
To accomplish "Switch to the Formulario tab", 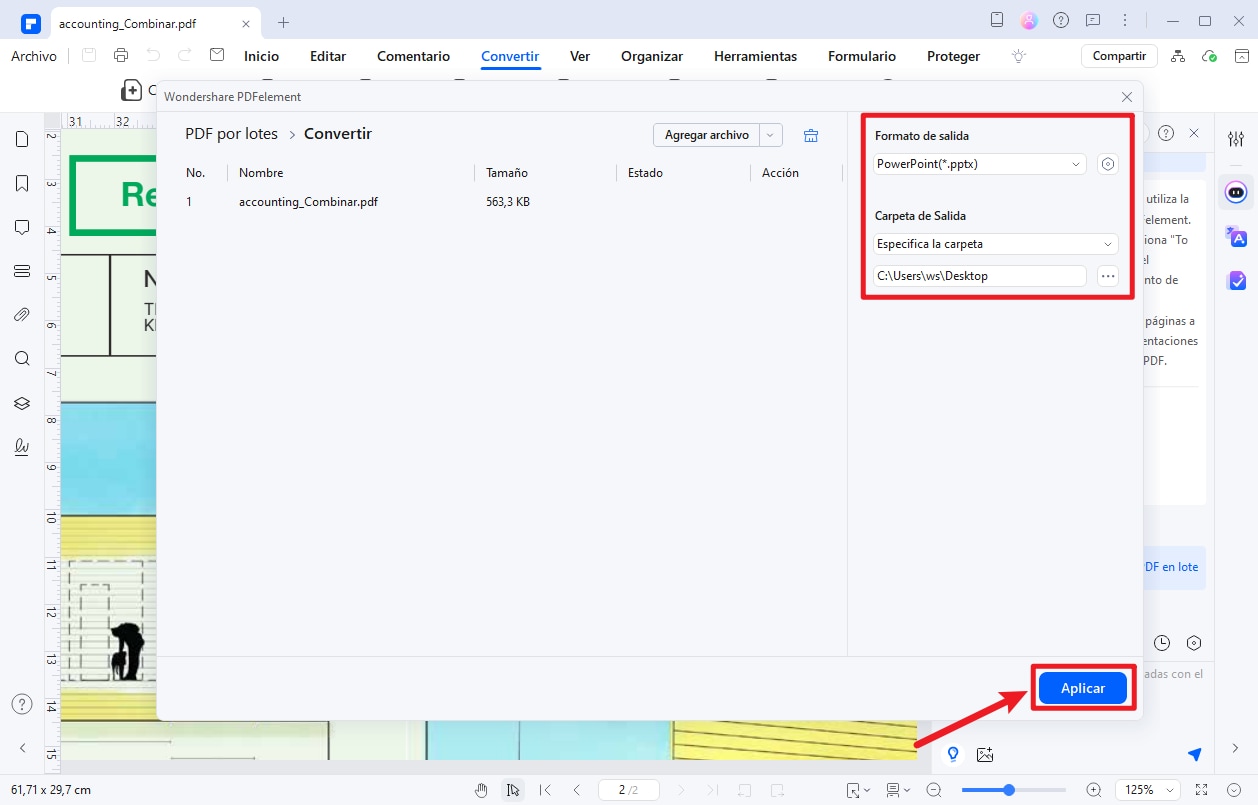I will click(862, 56).
